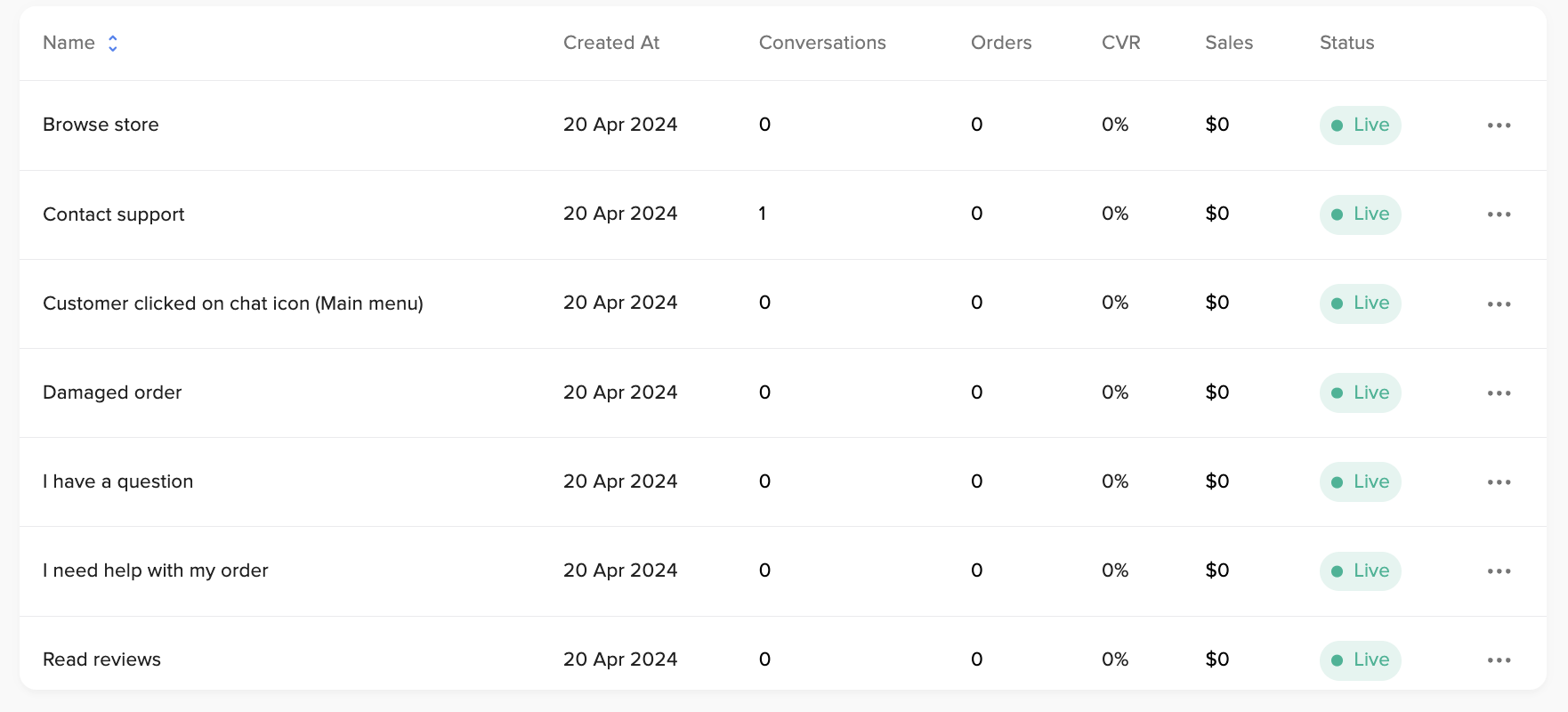Screen dimensions: 1568x712
Task: Click the sort arrows next to Name
Action: point(113,44)
